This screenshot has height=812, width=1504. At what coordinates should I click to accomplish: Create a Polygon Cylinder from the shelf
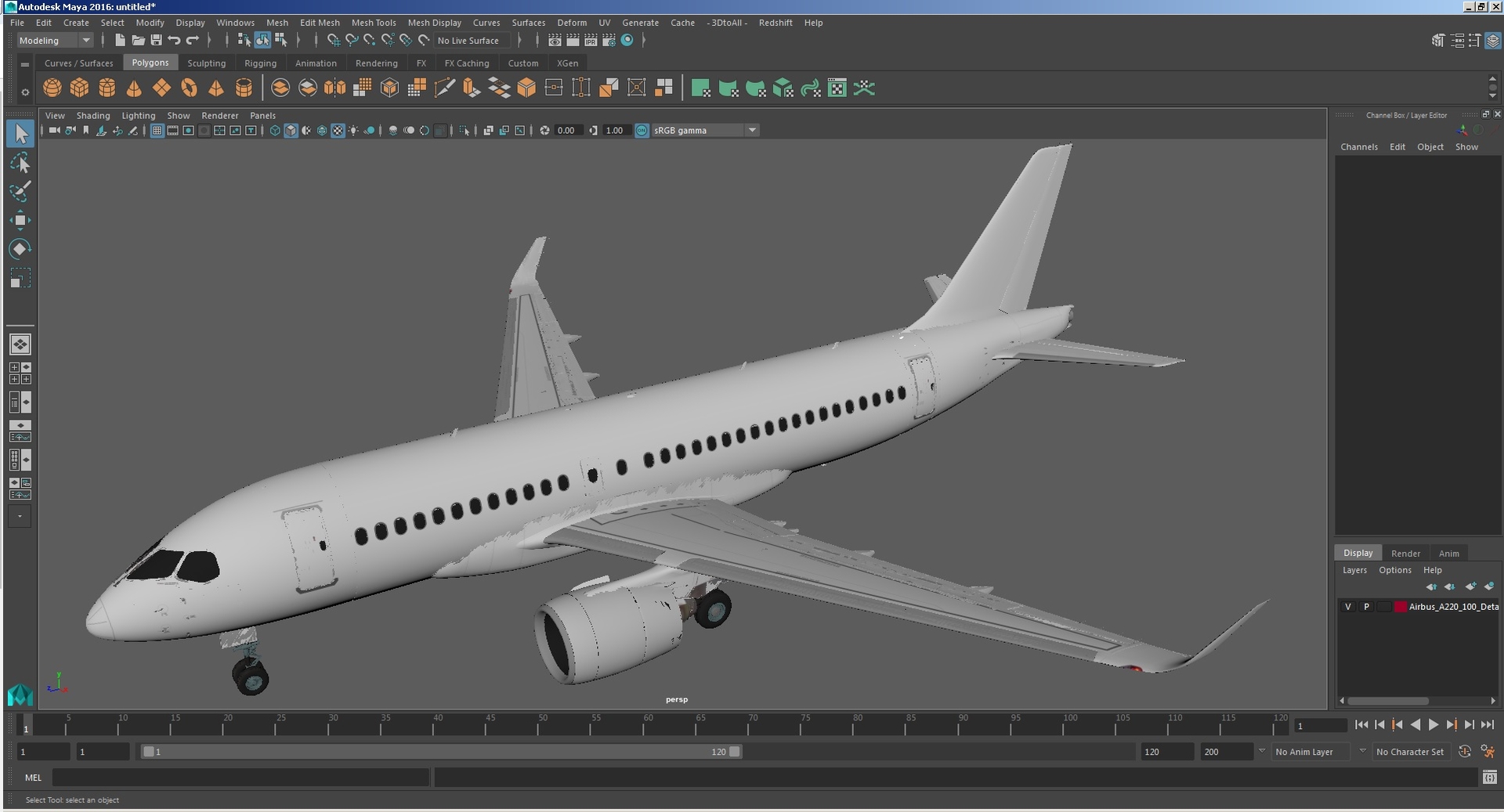click(x=107, y=88)
